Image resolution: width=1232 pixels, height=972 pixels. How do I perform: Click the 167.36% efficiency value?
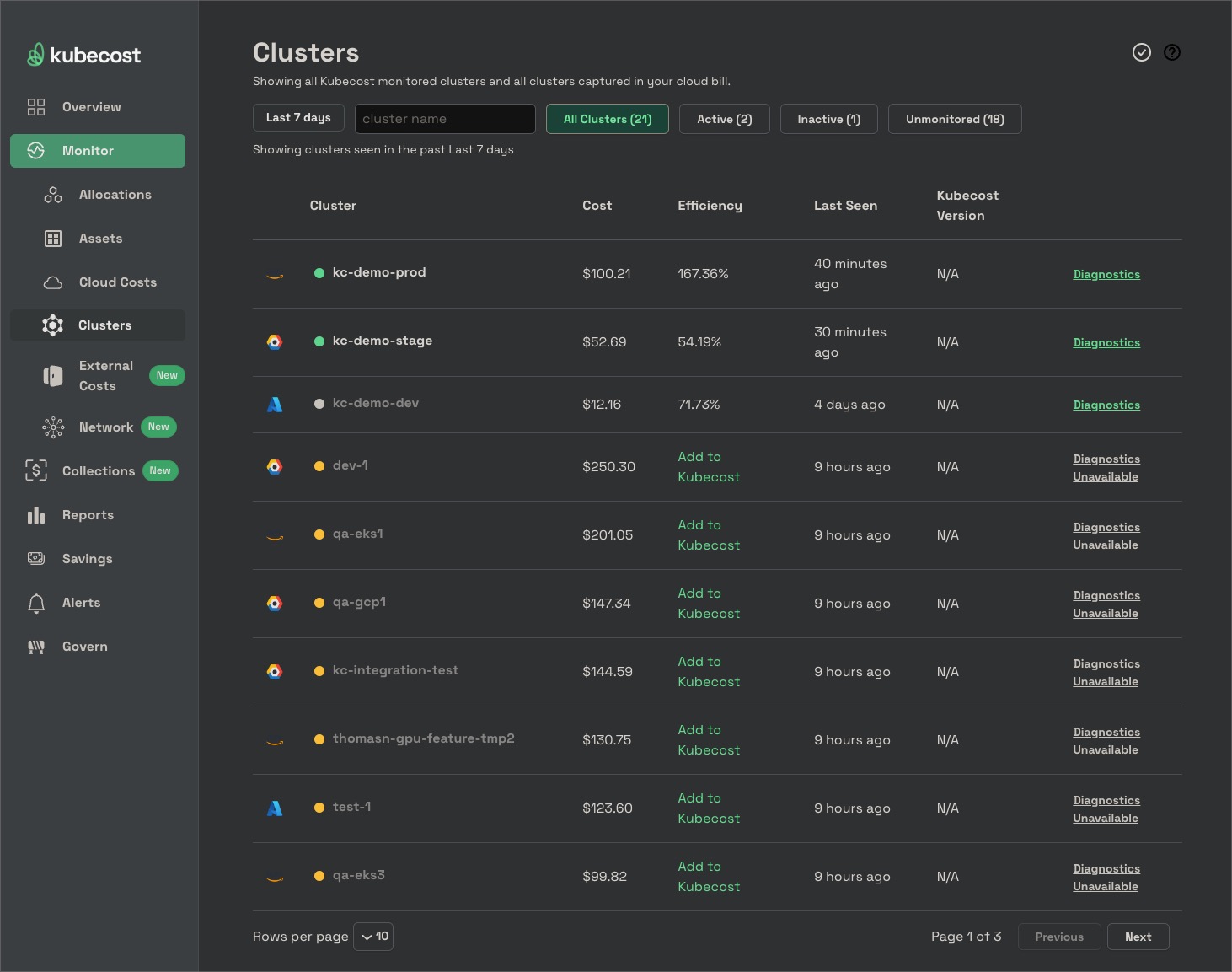(703, 274)
